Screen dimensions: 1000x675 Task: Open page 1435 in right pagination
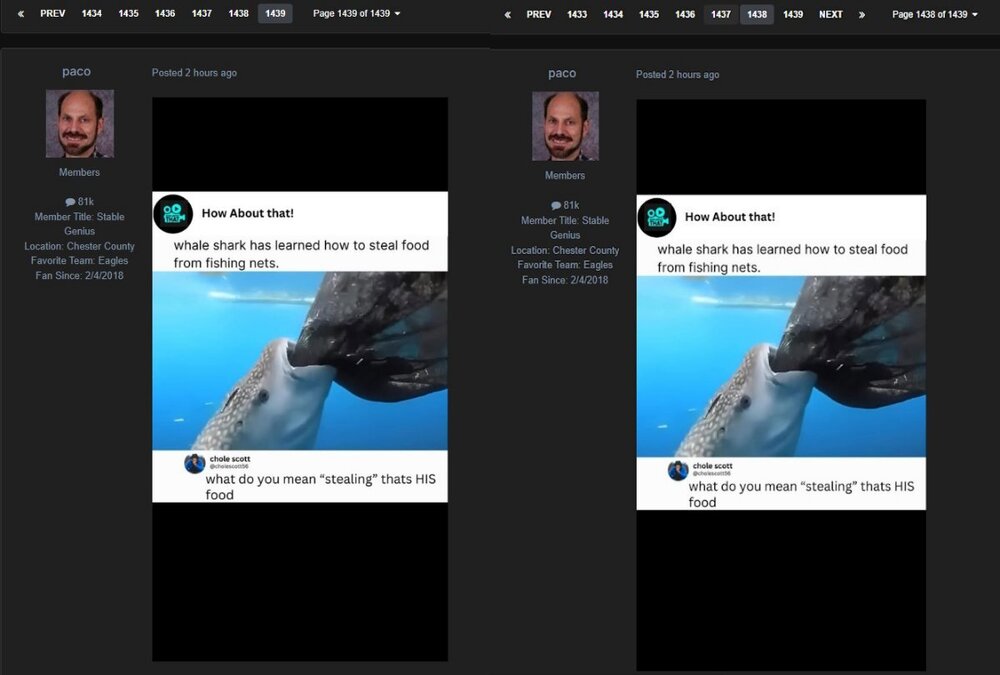click(649, 14)
